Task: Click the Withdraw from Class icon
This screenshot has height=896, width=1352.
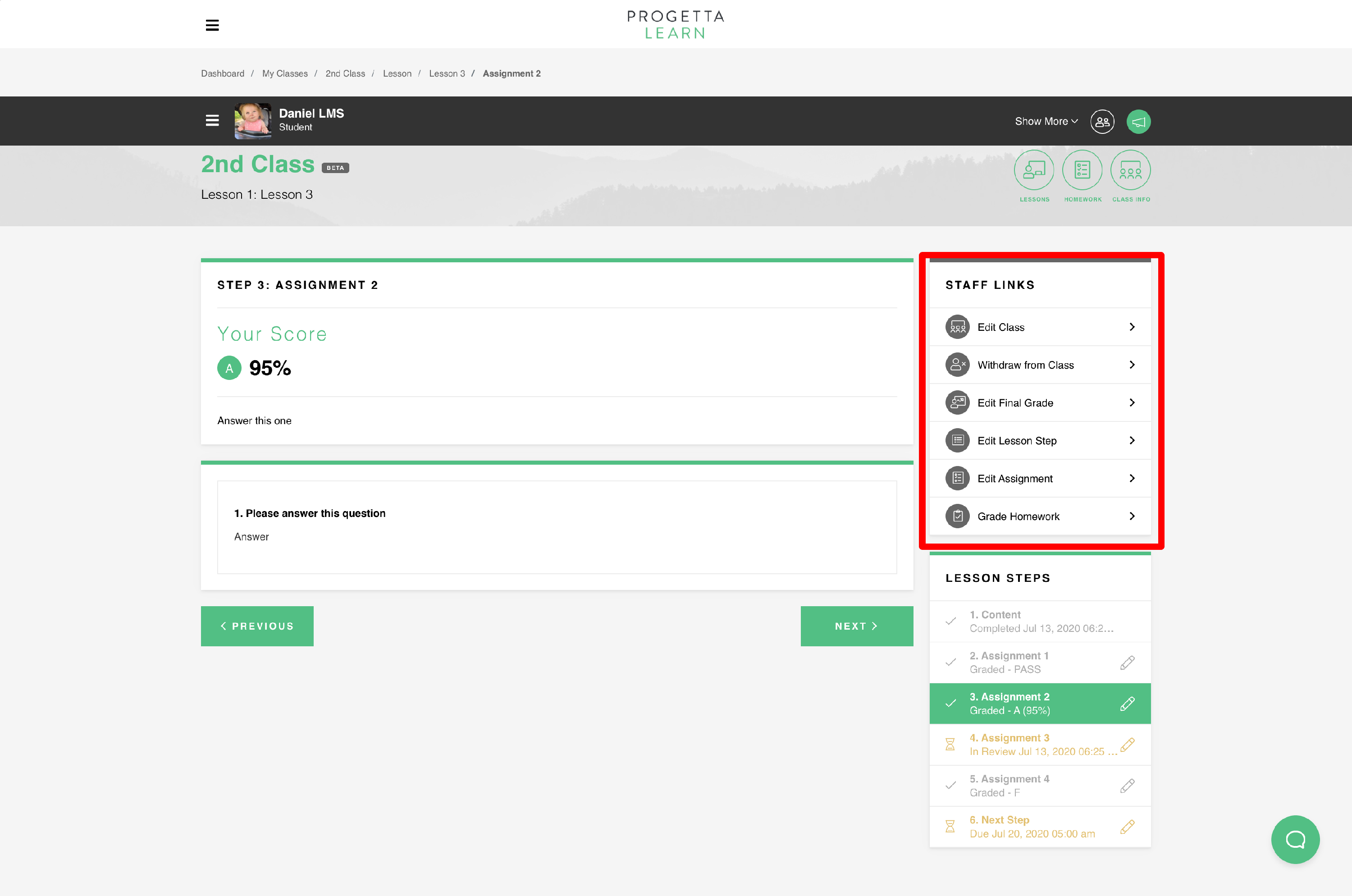Action: point(958,365)
